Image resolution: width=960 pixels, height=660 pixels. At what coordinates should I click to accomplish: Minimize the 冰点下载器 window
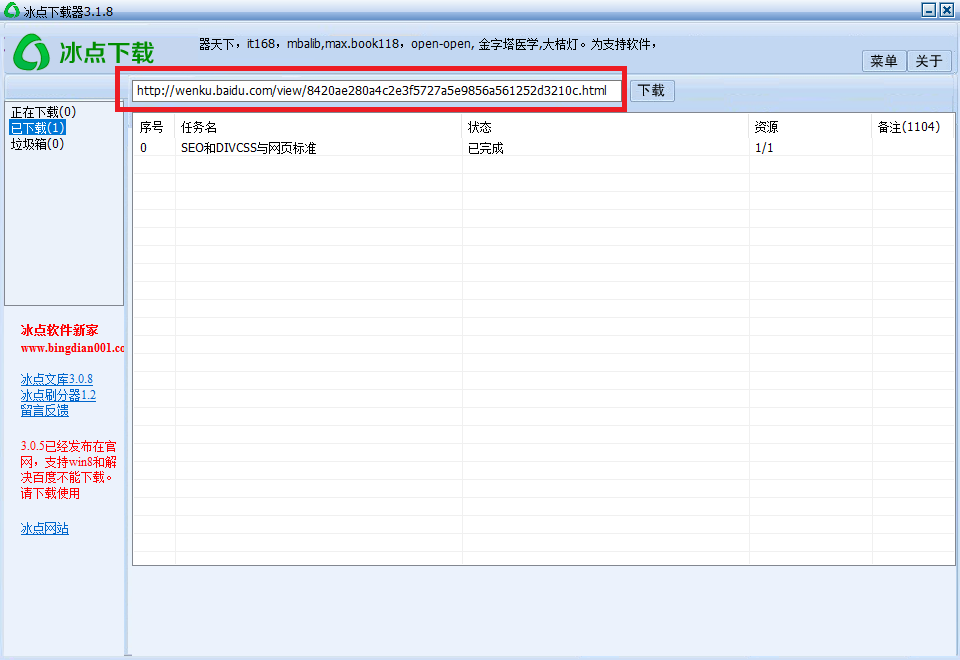pyautogui.click(x=929, y=10)
